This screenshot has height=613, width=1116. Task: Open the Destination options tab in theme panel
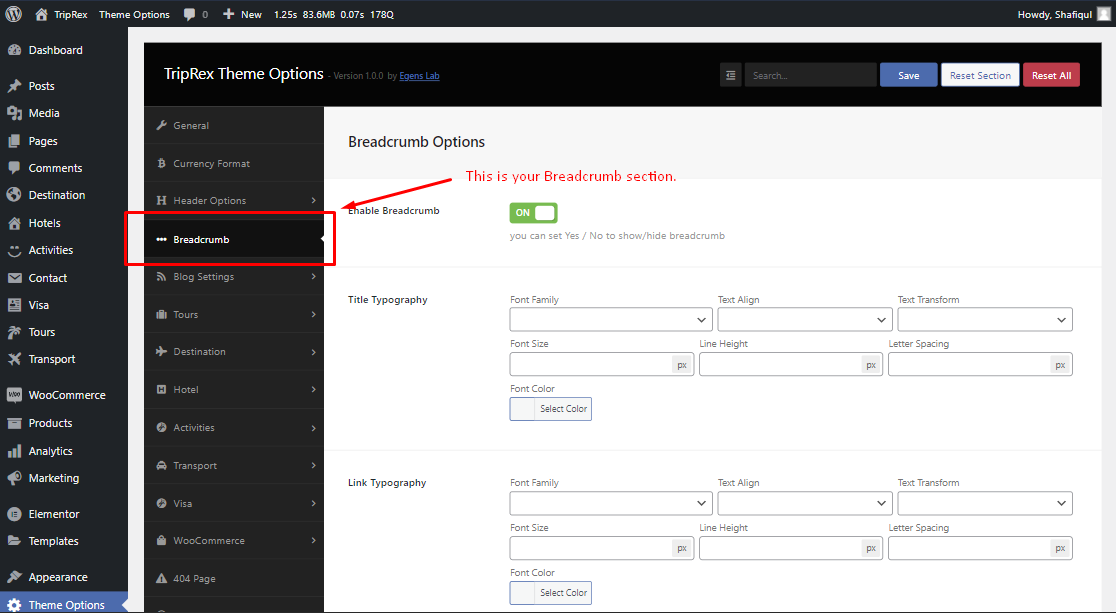[233, 352]
